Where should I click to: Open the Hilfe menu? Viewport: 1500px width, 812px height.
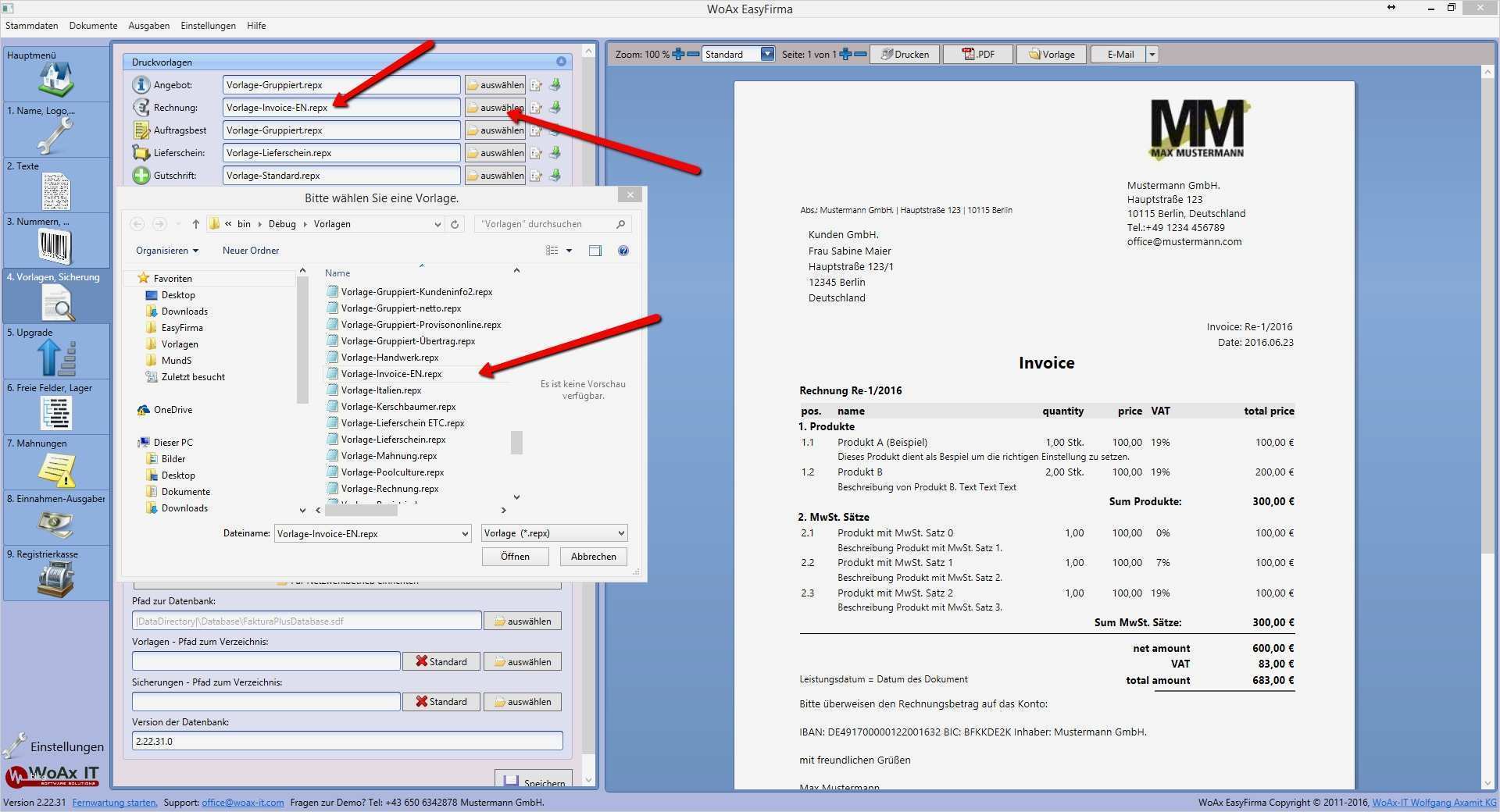[256, 26]
